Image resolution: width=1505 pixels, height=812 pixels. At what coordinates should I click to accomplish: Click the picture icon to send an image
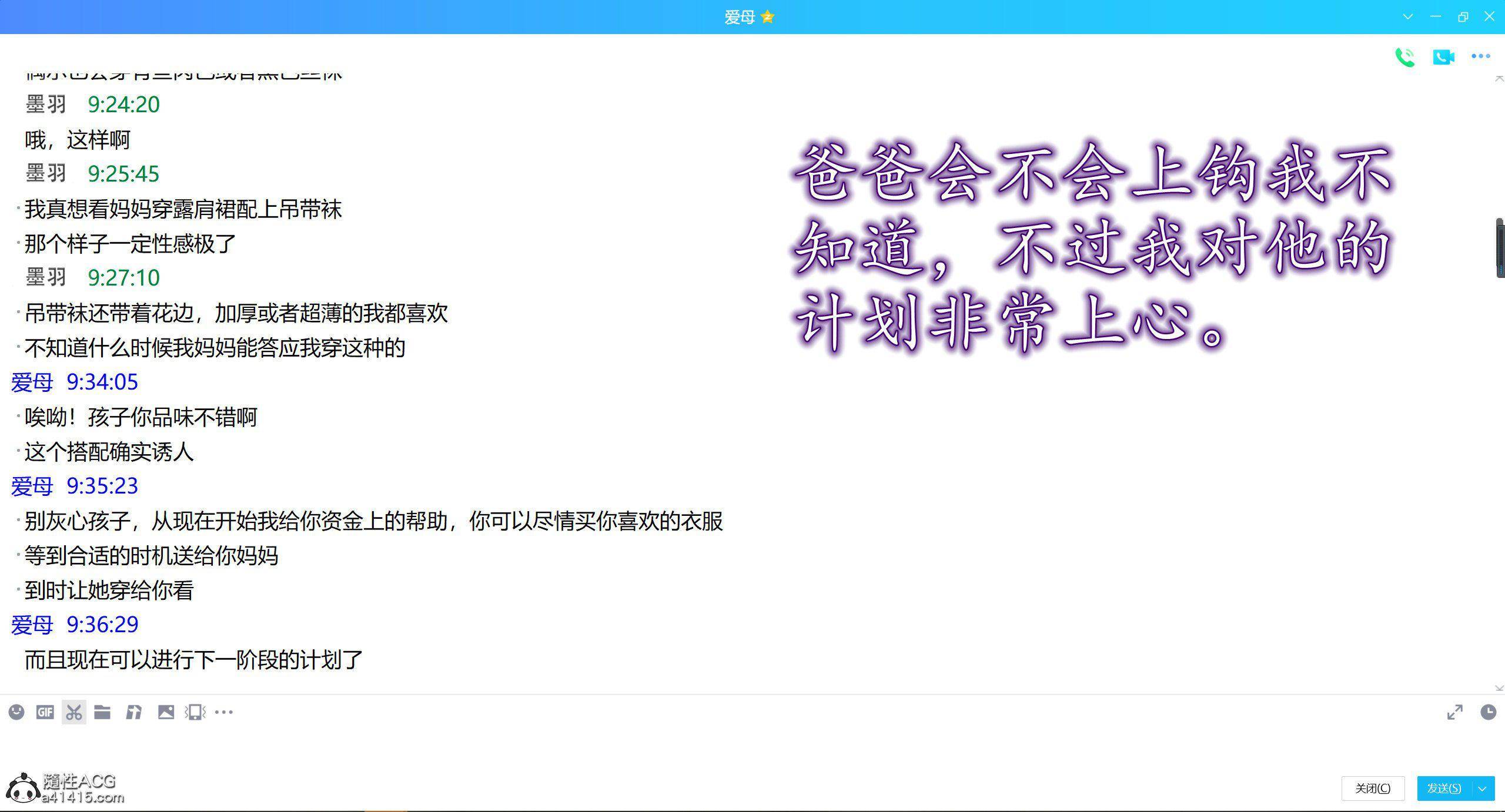pyautogui.click(x=166, y=712)
